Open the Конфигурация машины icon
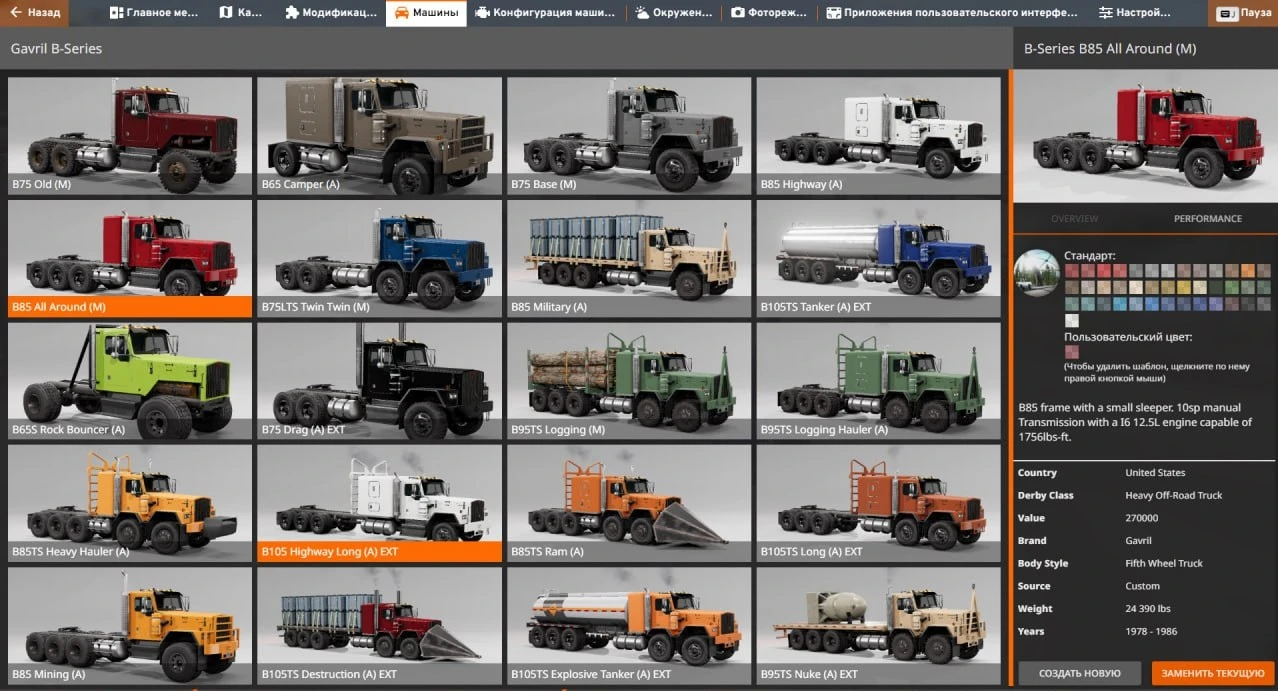Viewport: 1278px width, 691px height. pos(481,13)
